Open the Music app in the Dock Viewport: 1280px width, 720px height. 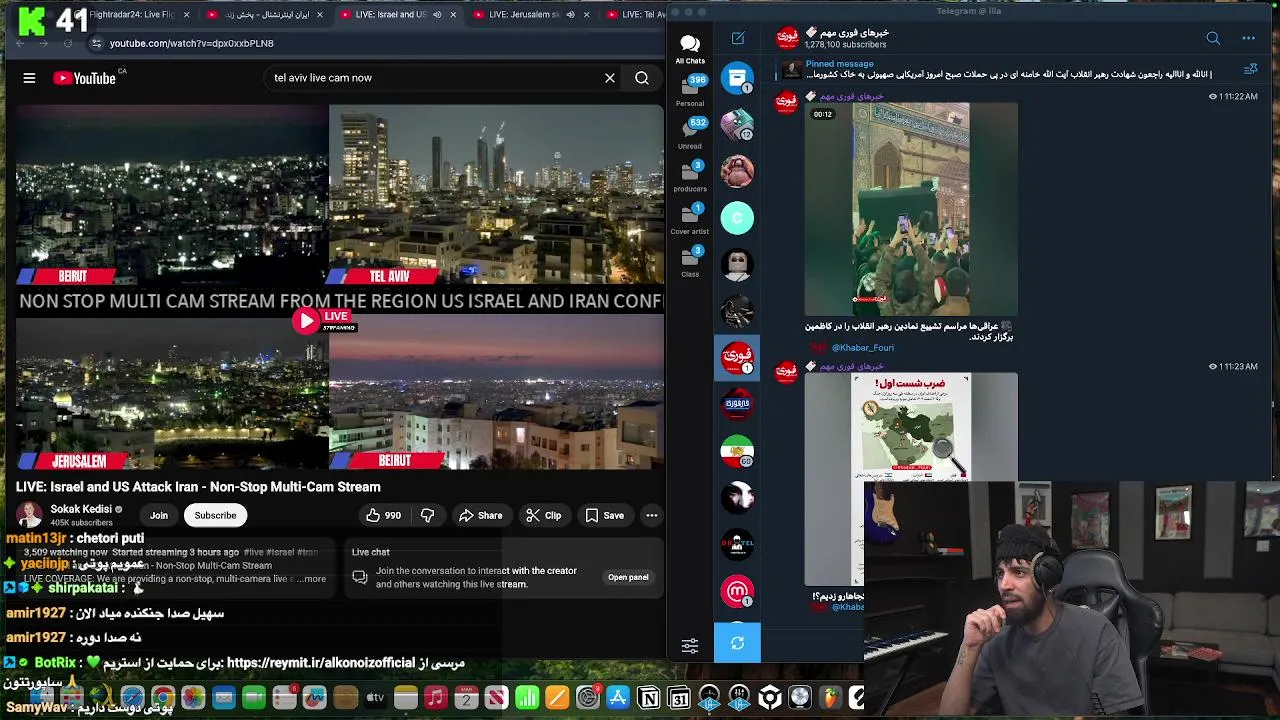pyautogui.click(x=436, y=698)
